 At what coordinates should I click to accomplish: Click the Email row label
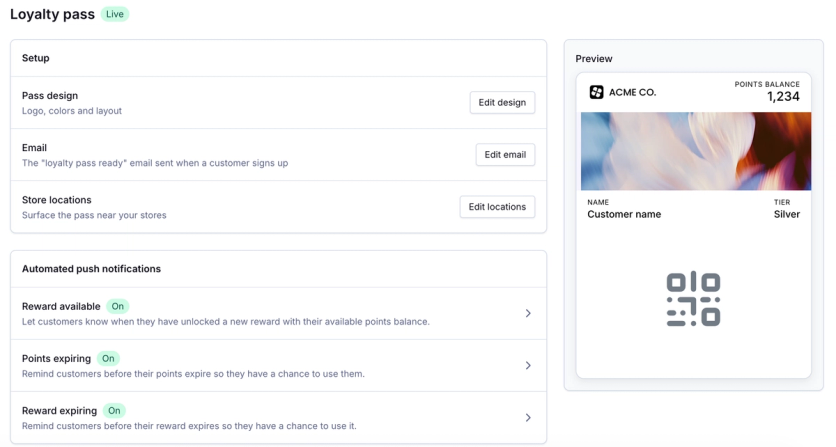point(34,148)
